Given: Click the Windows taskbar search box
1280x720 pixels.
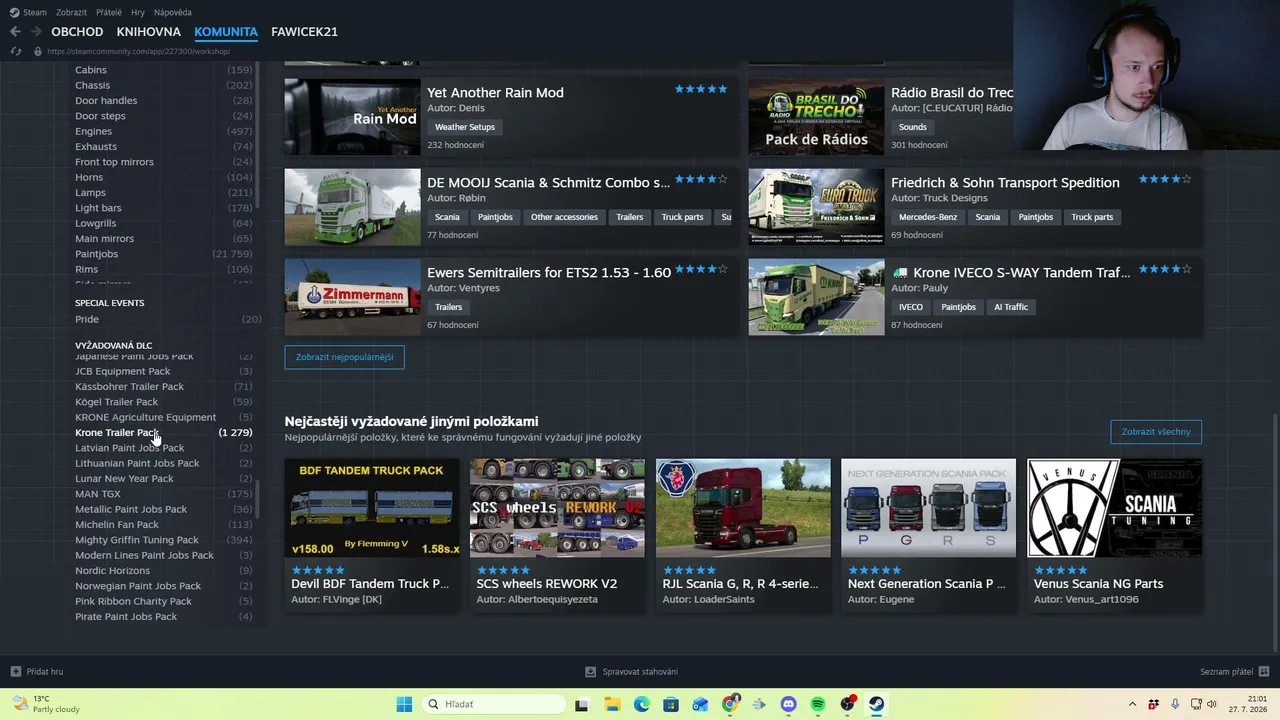Looking at the screenshot, I should [494, 704].
